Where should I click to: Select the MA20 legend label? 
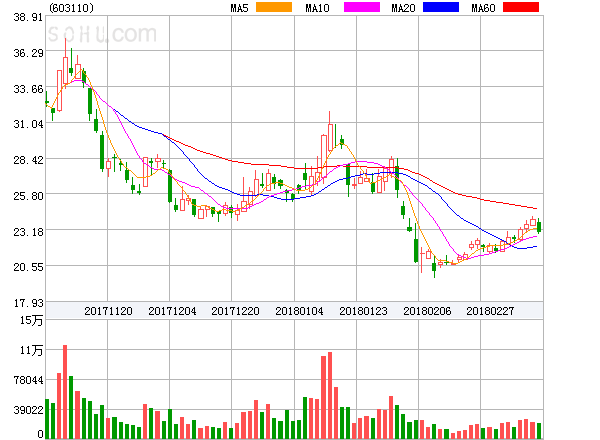tap(403, 8)
